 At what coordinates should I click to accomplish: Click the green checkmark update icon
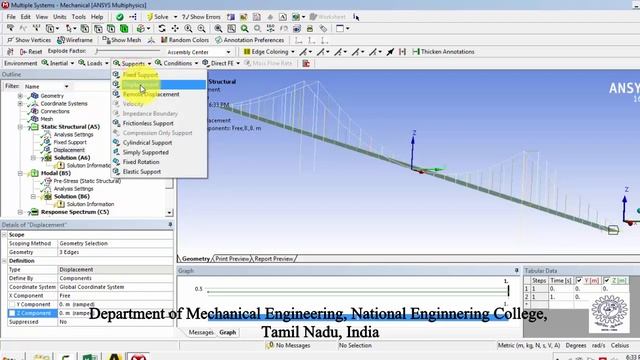(120, 17)
